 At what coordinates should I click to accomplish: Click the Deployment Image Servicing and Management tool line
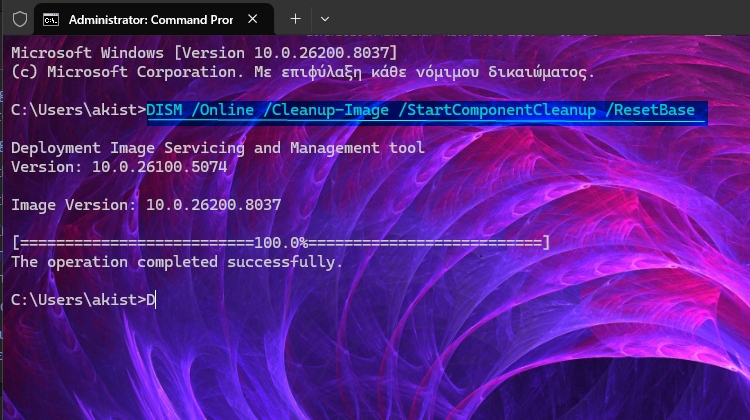coord(218,148)
